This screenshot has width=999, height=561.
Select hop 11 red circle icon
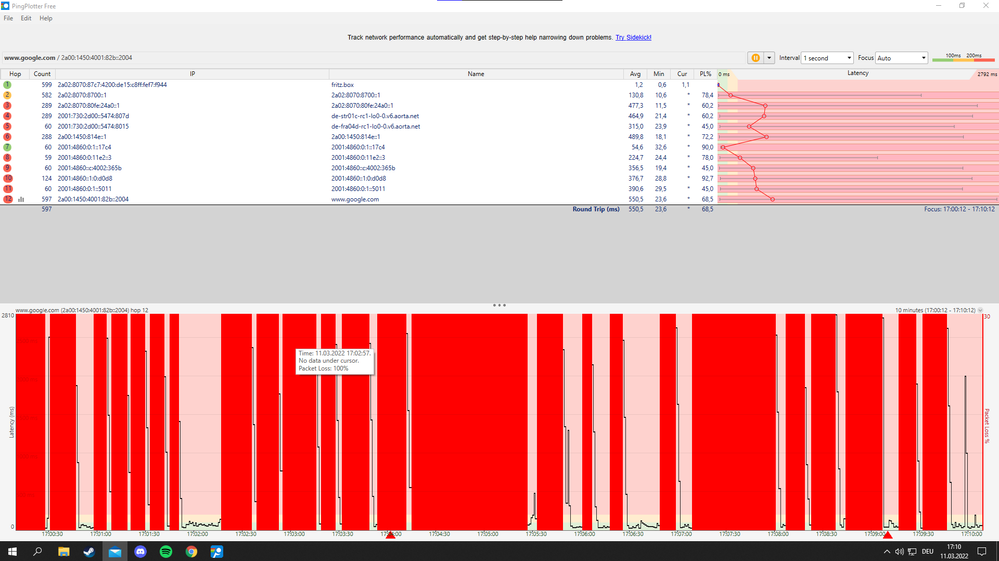point(7,188)
